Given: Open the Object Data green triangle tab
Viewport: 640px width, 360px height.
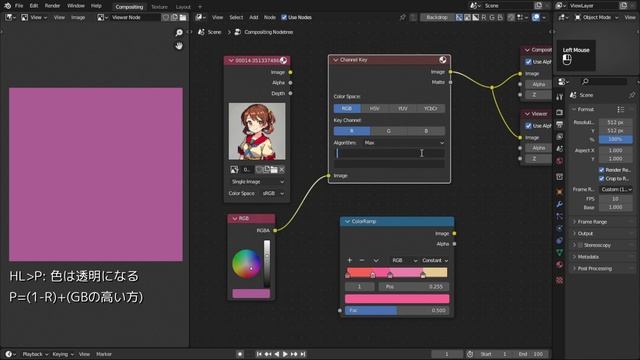Looking at the screenshot, I should 560,253.
